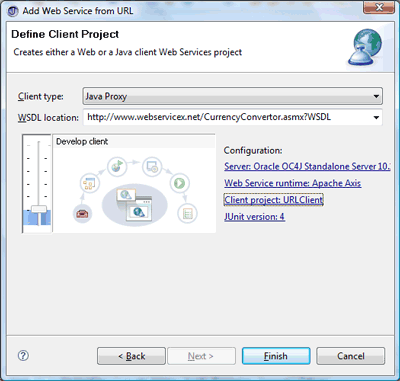The image size is (400, 381).
Task: Click the client level slider handle
Action: point(39,209)
